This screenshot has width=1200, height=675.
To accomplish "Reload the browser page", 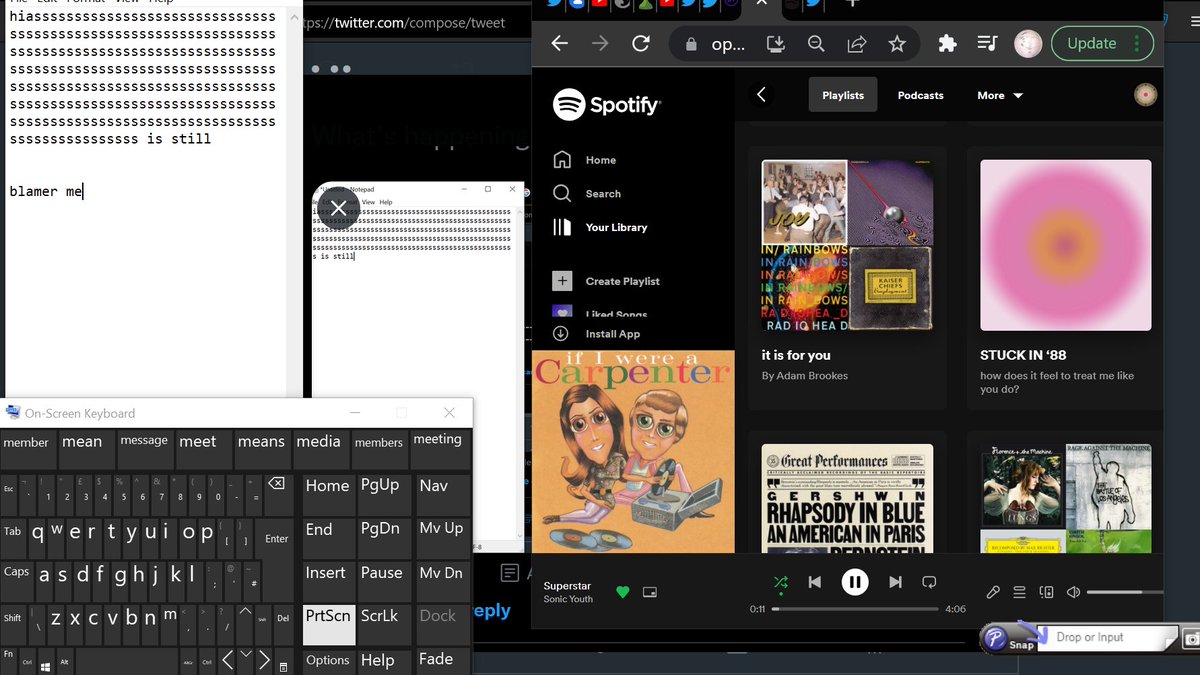I will coord(641,44).
